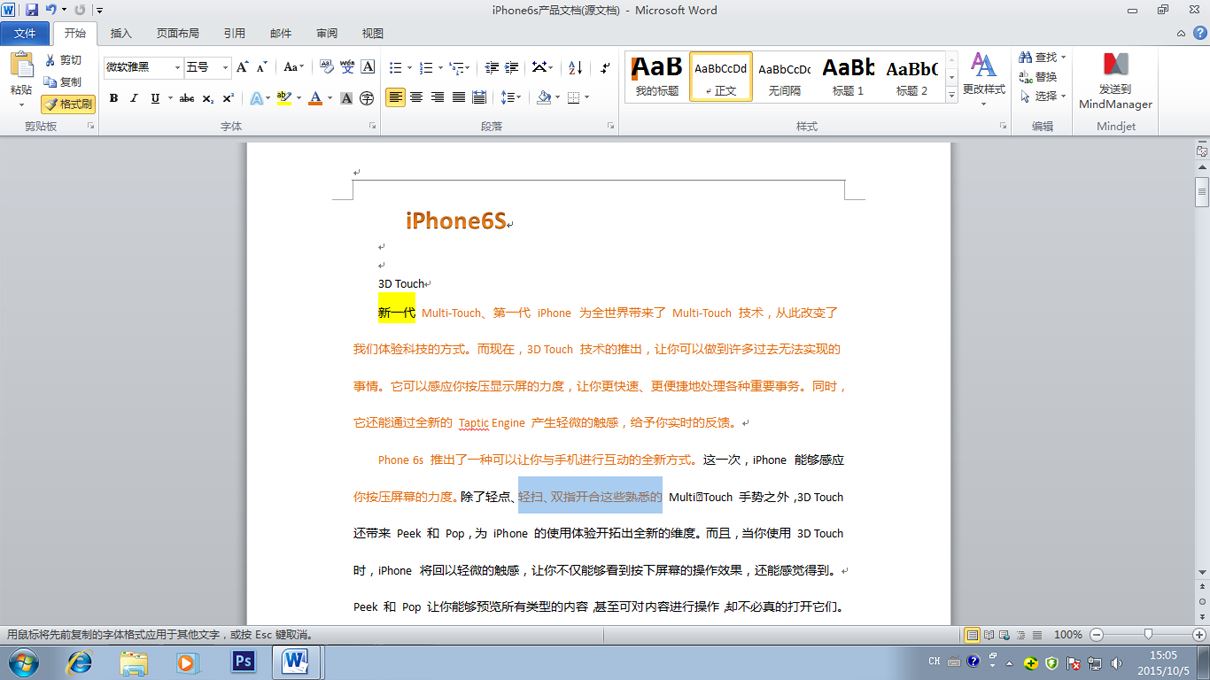
Task: Open the Change Case (Aa) dropdown
Action: [x=293, y=67]
